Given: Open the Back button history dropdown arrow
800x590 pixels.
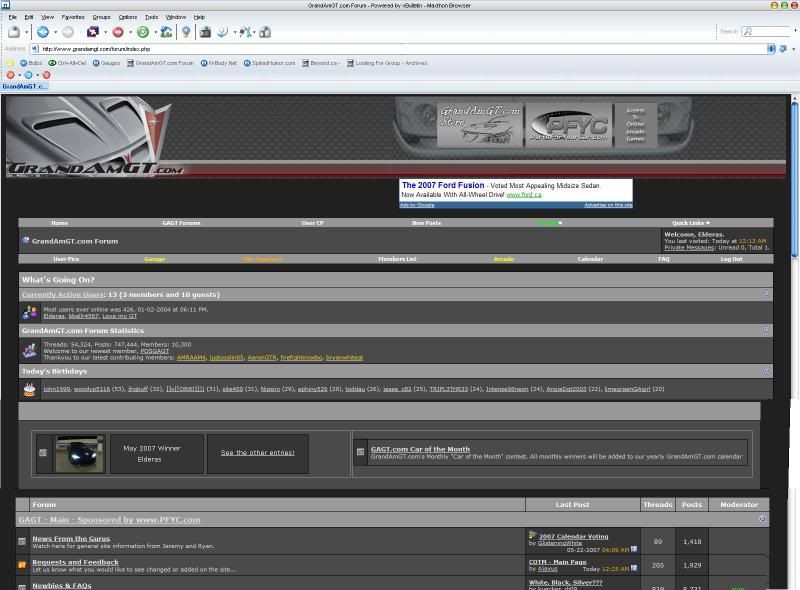Looking at the screenshot, I should (54, 32).
